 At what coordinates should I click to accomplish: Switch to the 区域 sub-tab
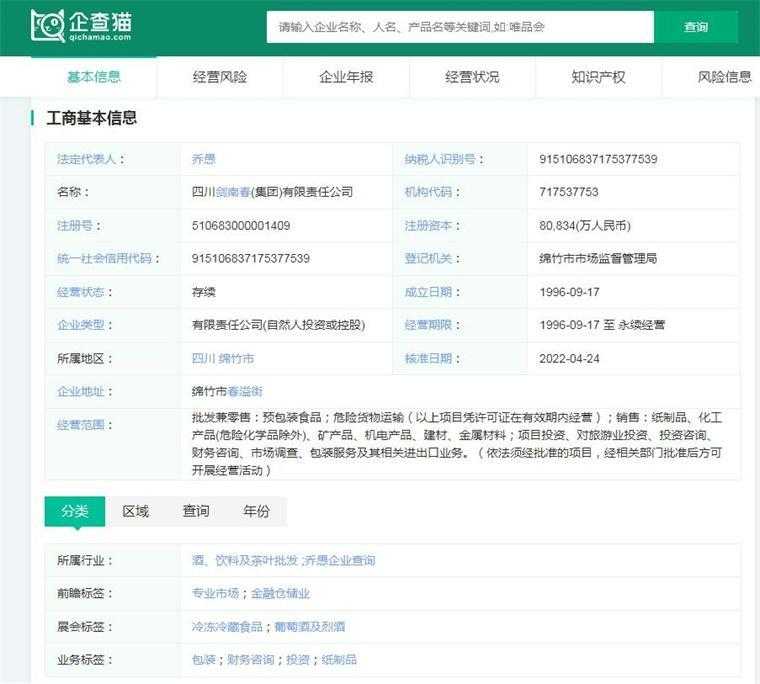(x=135, y=511)
